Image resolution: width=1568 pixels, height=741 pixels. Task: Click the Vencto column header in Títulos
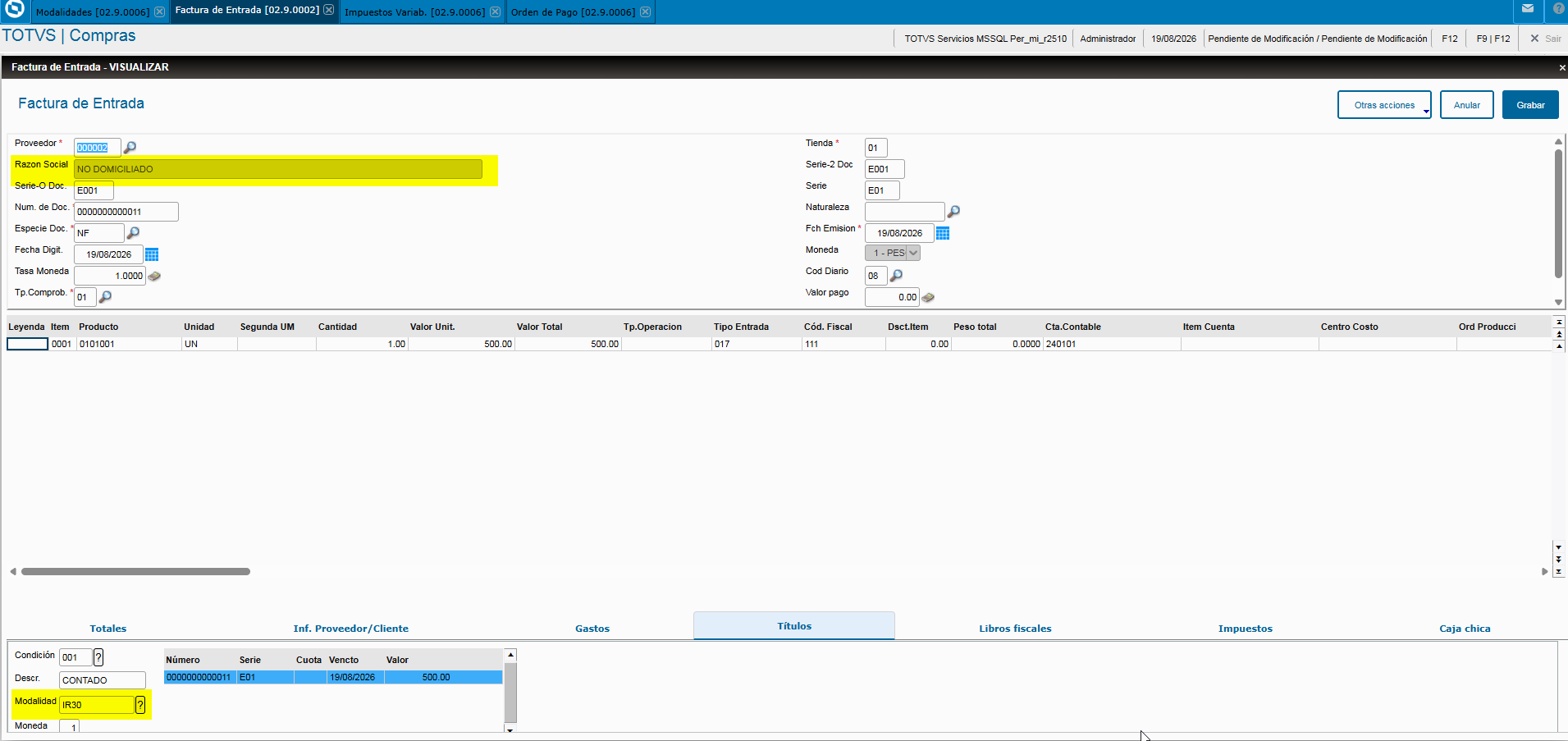[344, 660]
